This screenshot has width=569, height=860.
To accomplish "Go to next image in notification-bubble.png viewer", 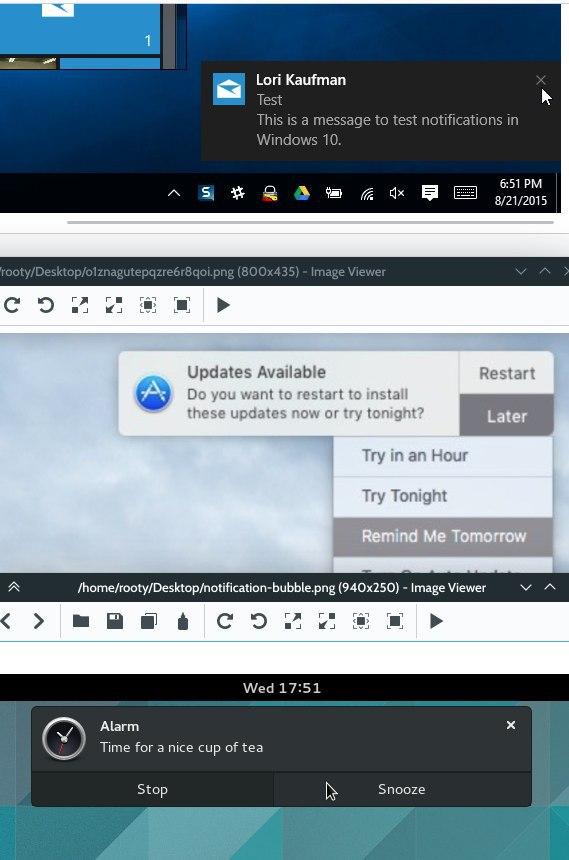I will [38, 621].
